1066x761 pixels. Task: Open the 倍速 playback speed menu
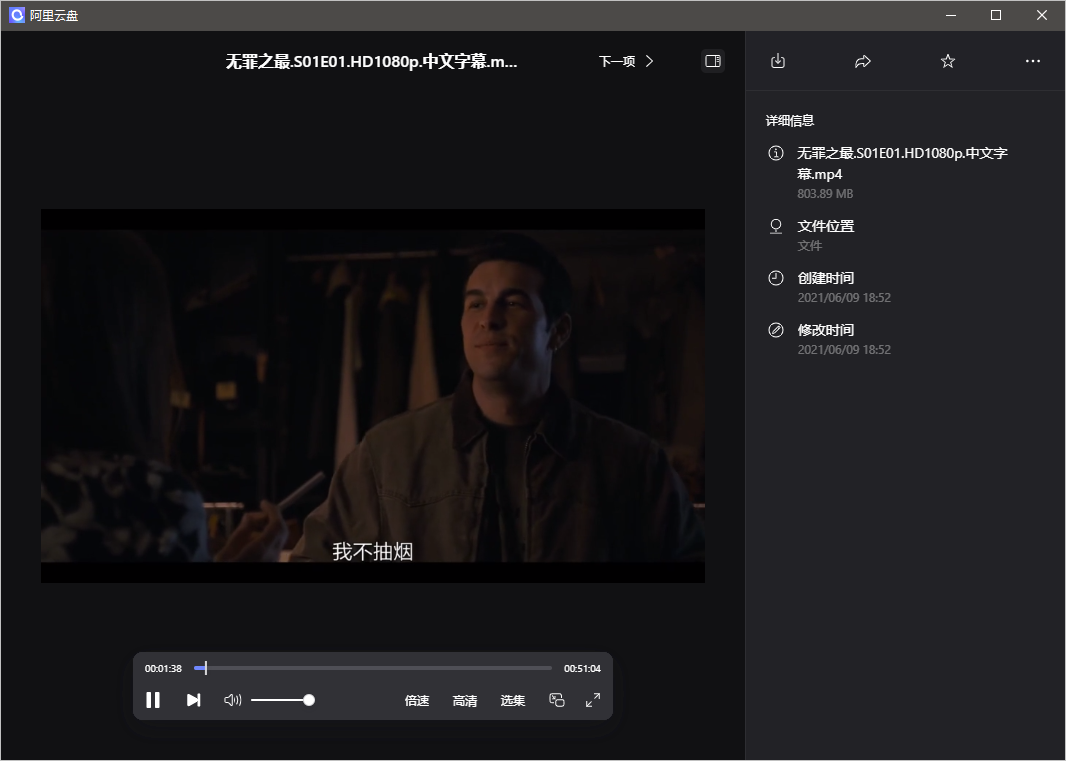pos(417,700)
